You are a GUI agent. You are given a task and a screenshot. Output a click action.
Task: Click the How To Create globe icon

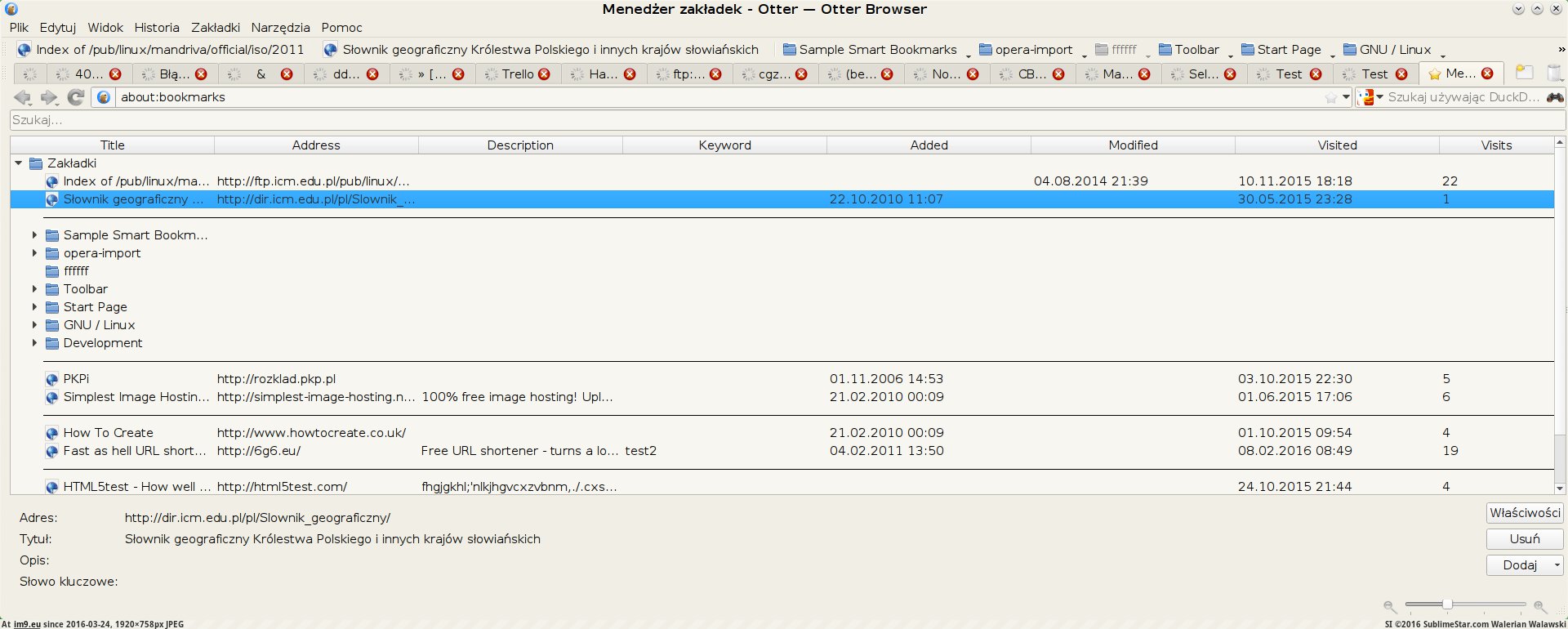tap(52, 433)
